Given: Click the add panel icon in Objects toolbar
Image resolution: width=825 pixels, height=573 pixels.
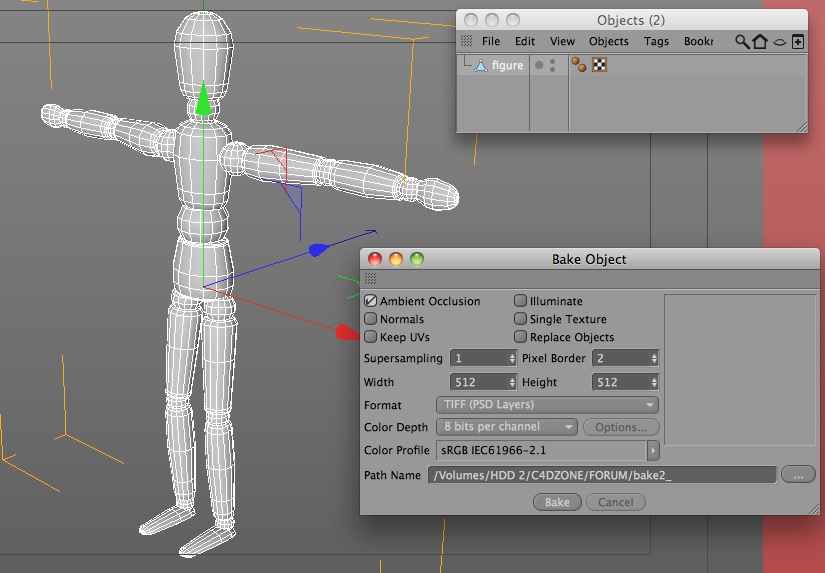Looking at the screenshot, I should (x=798, y=42).
